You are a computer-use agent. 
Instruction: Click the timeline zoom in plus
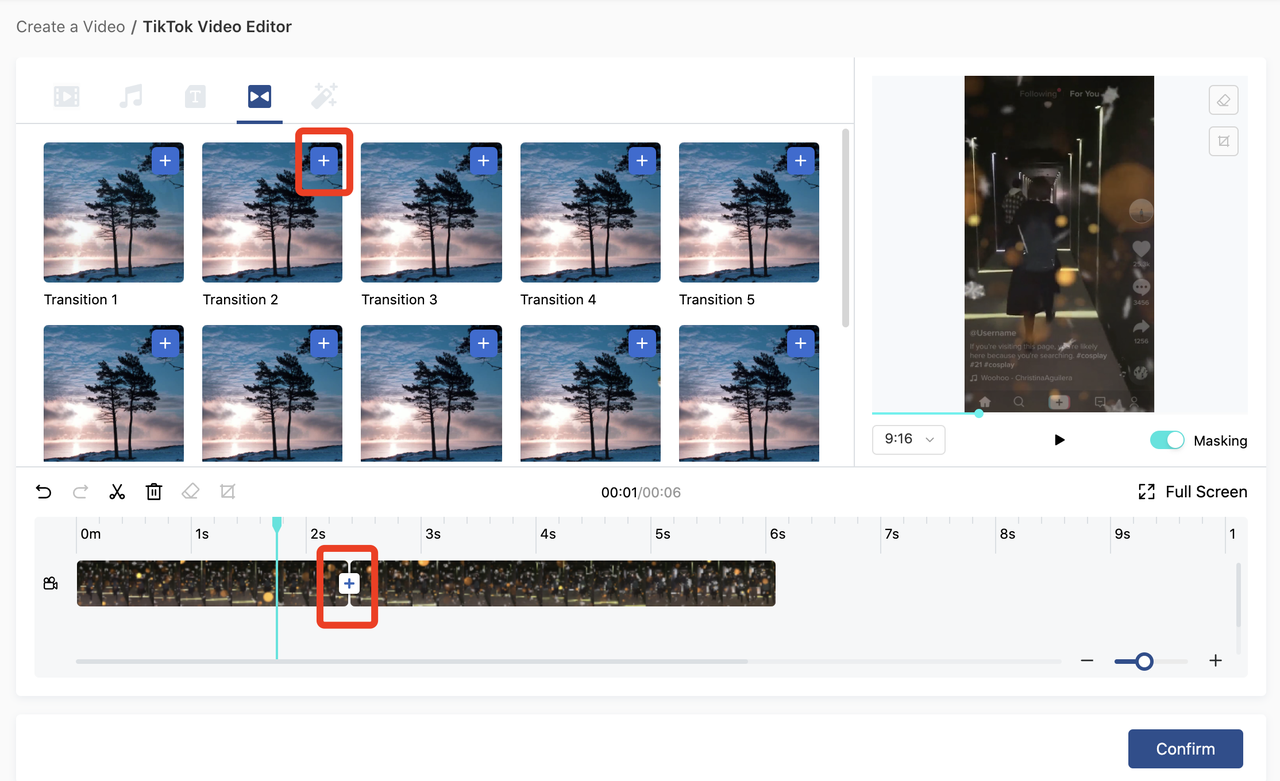(1216, 661)
